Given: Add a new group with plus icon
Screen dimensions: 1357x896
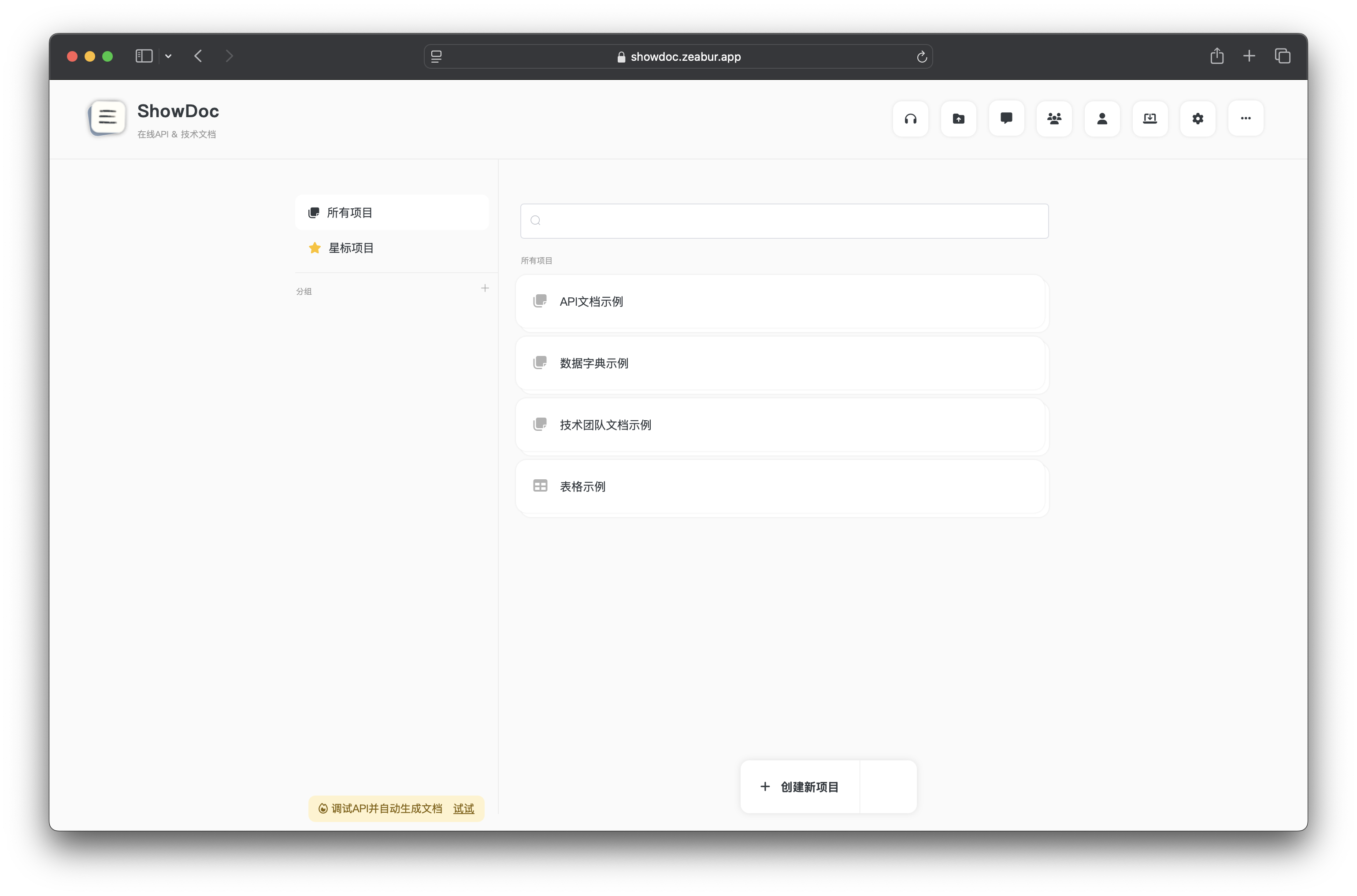Looking at the screenshot, I should point(485,288).
